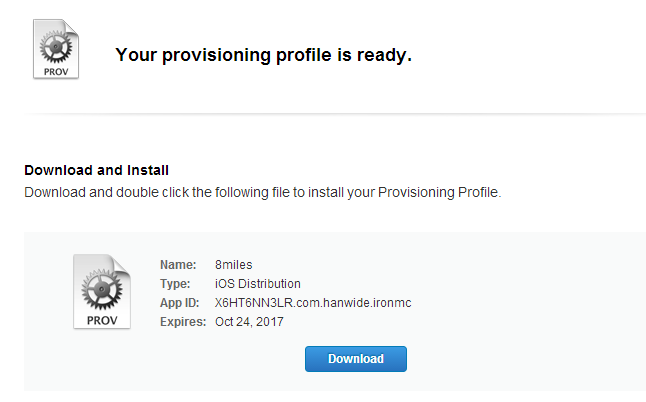The height and width of the screenshot is (402, 646).
Task: Click the 'App ID:' field label
Action: pyautogui.click(x=182, y=303)
